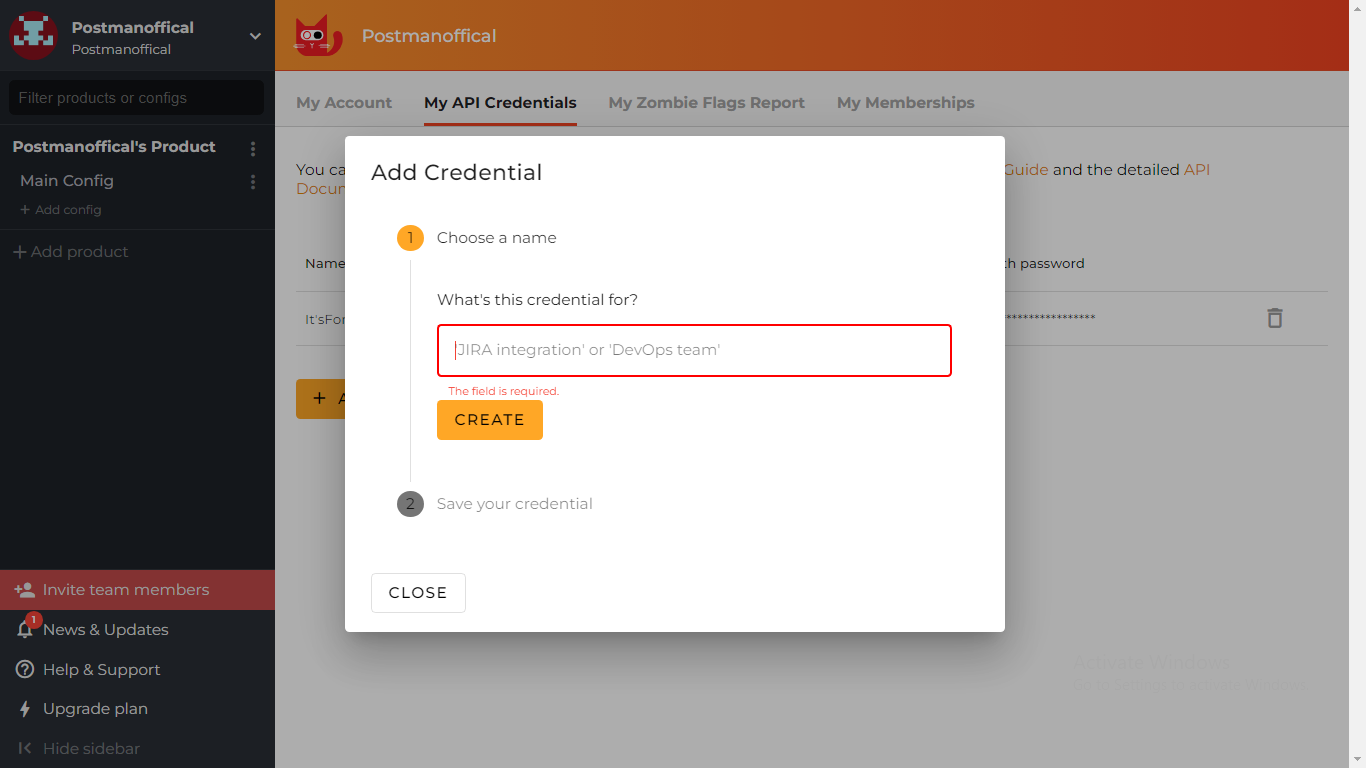Close the Add Credential dialog
The image size is (1366, 768).
point(418,592)
